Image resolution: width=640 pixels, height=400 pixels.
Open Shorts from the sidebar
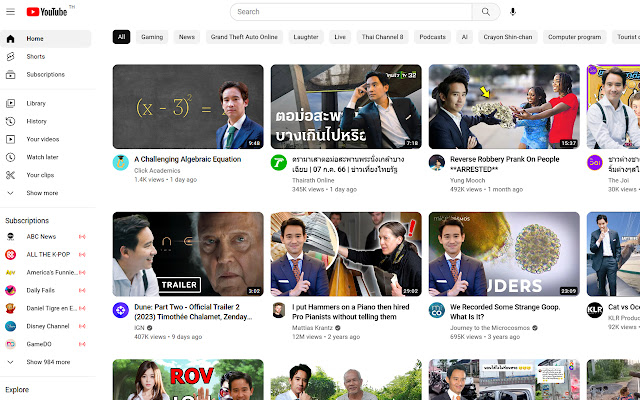click(35, 56)
